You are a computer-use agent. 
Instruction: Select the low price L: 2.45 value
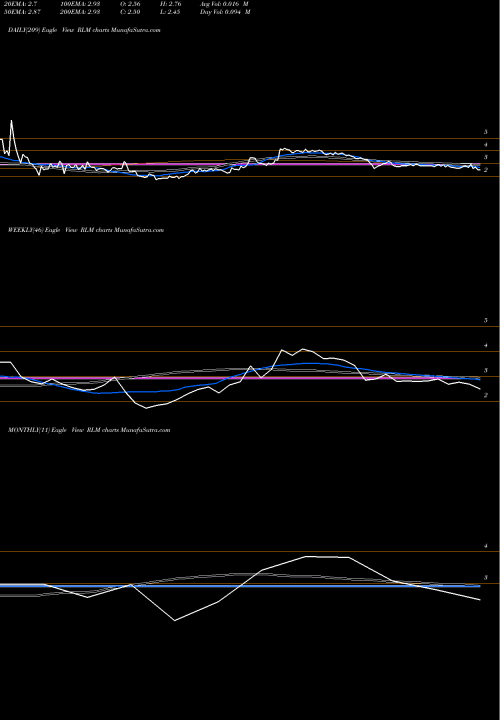pos(170,12)
